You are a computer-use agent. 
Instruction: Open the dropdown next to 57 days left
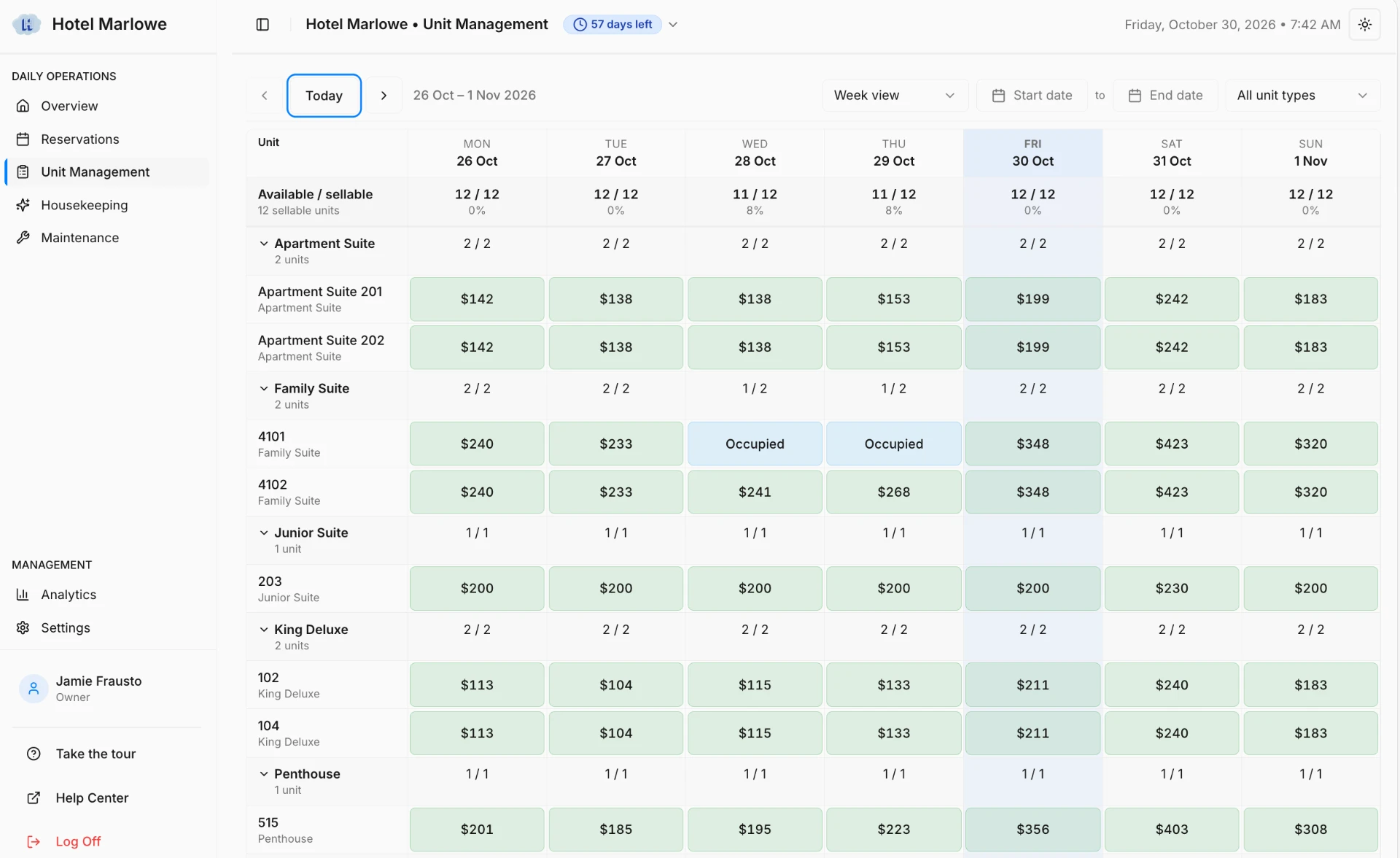pos(673,24)
